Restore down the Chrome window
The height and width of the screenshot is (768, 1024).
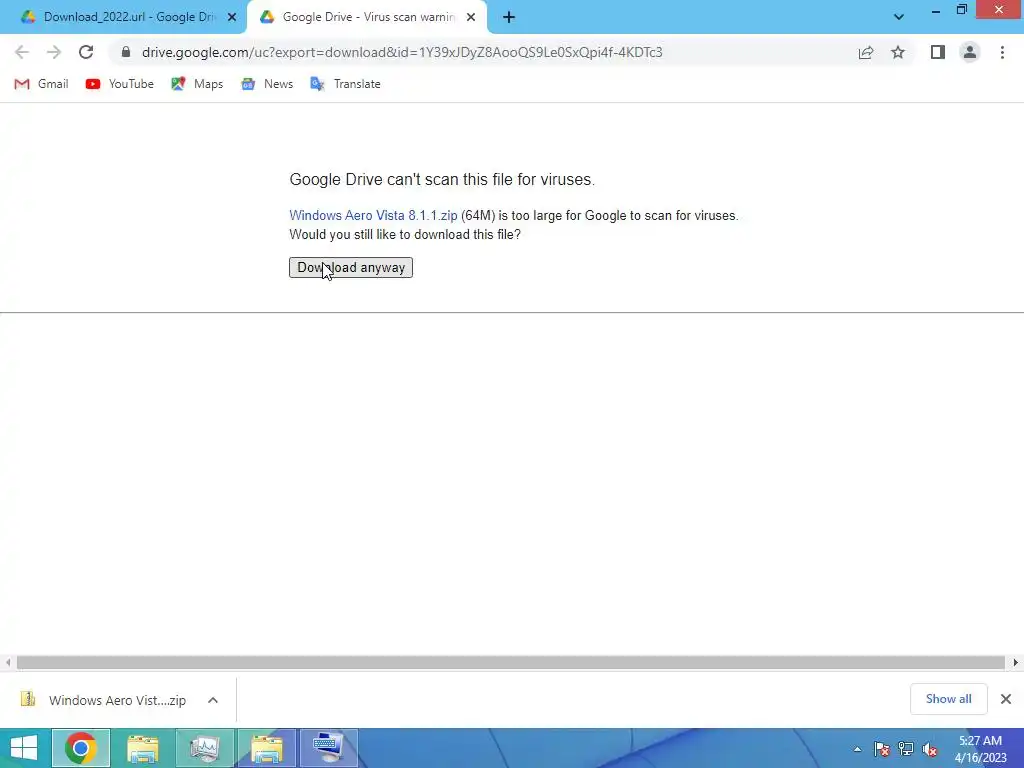pyautogui.click(x=961, y=10)
